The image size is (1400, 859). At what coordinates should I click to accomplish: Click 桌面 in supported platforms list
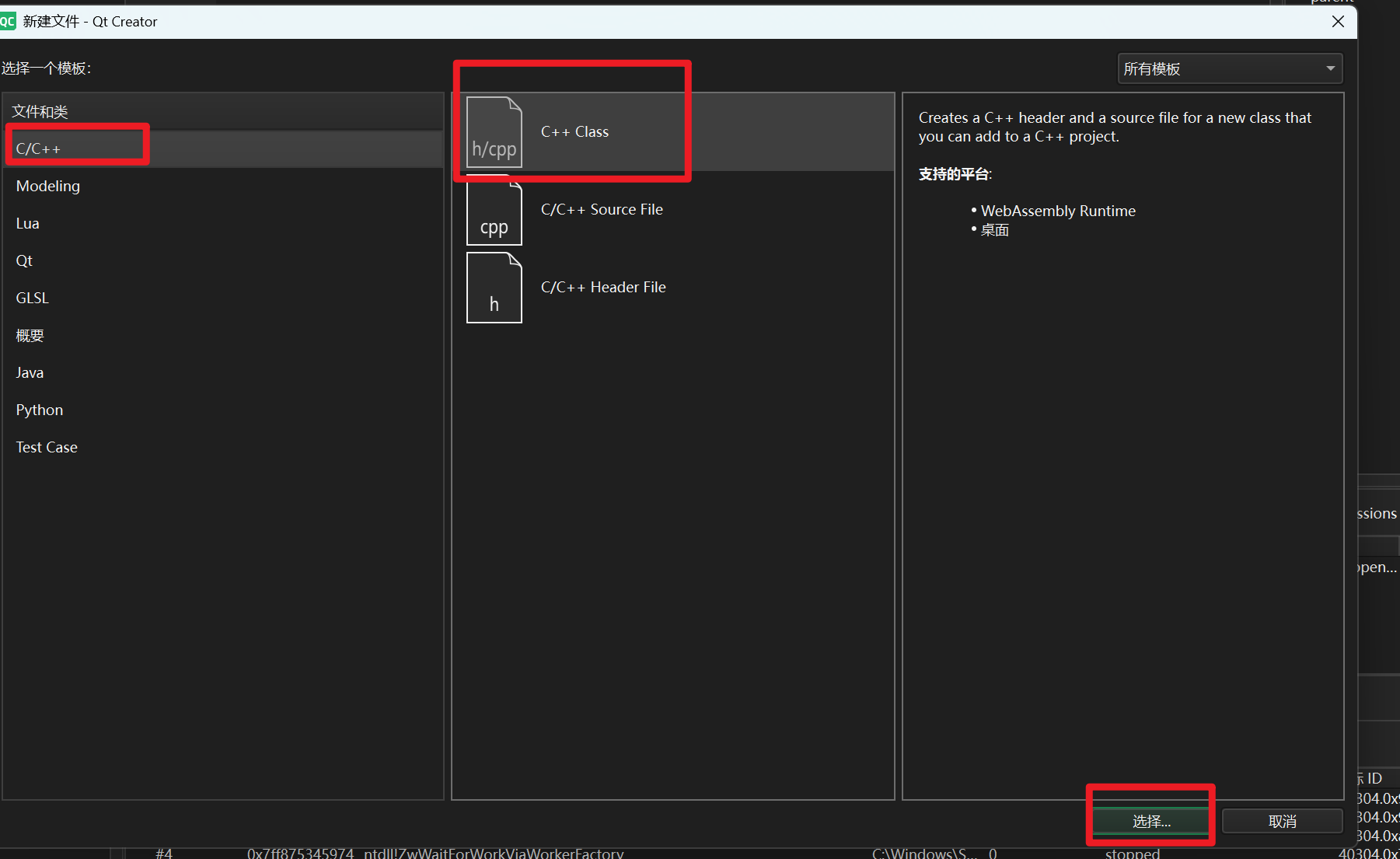point(995,230)
